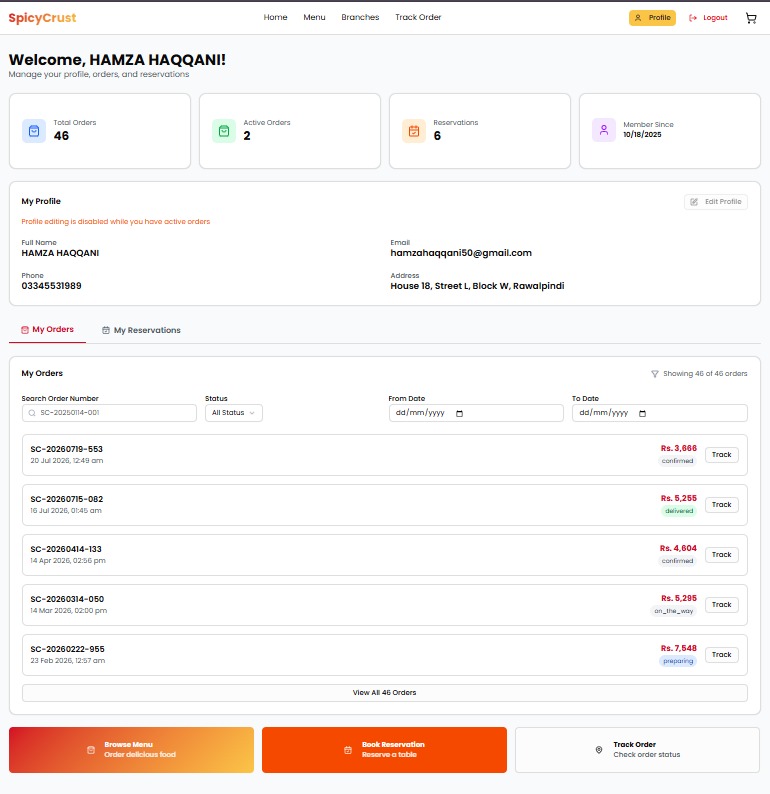Open Menu in the navigation bar

point(314,17)
